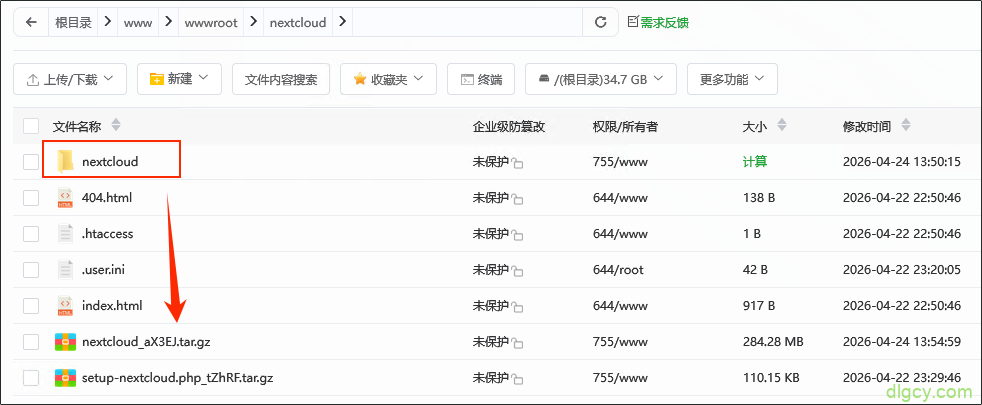Open the 新建 dropdown
This screenshot has width=982, height=405.
(179, 79)
